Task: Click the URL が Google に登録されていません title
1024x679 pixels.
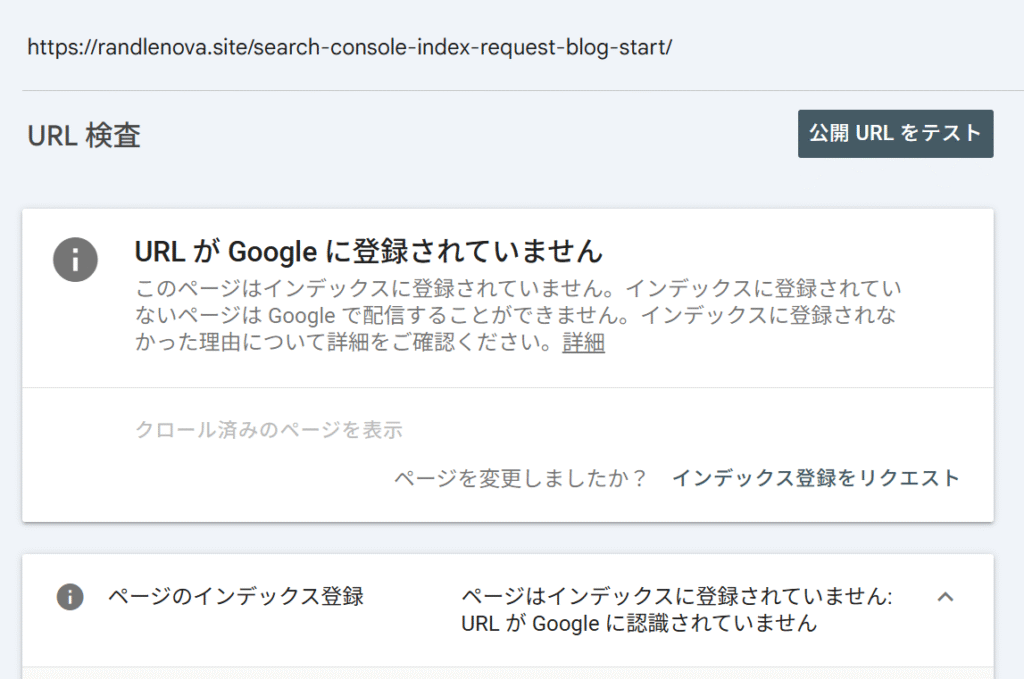Action: click(x=369, y=250)
